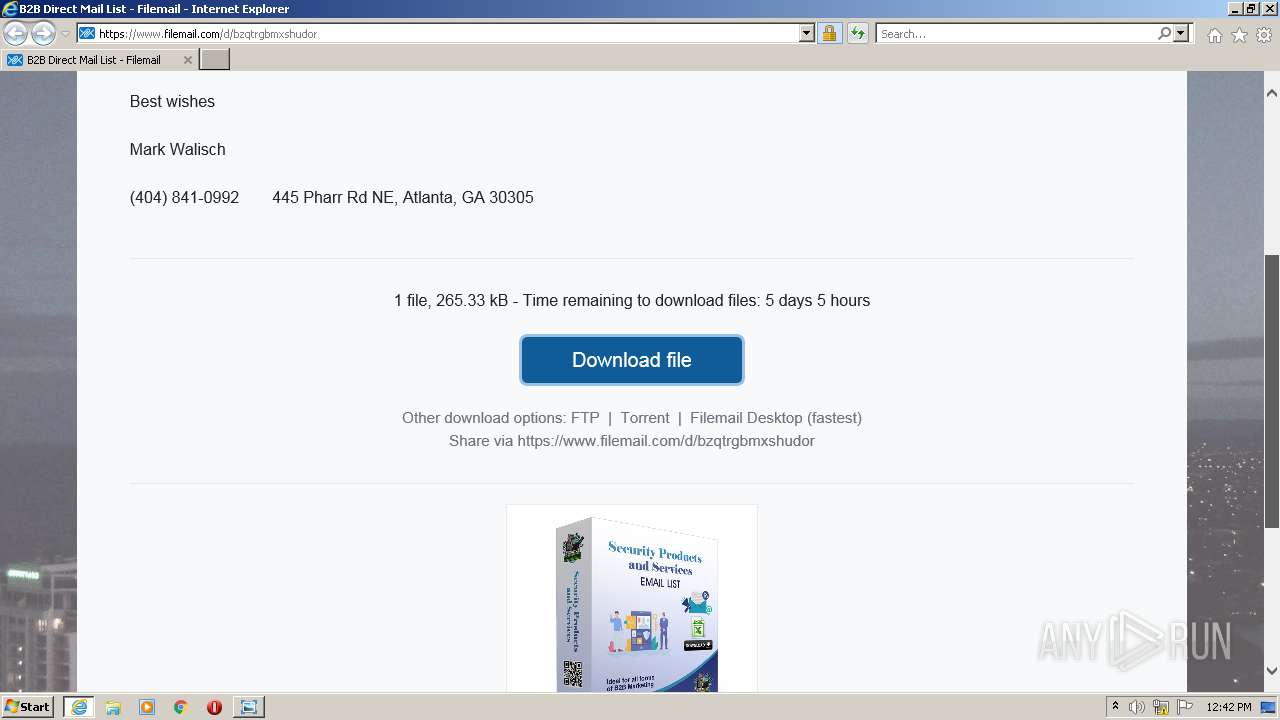Open the Home page icon
The image size is (1280, 720).
1214,35
